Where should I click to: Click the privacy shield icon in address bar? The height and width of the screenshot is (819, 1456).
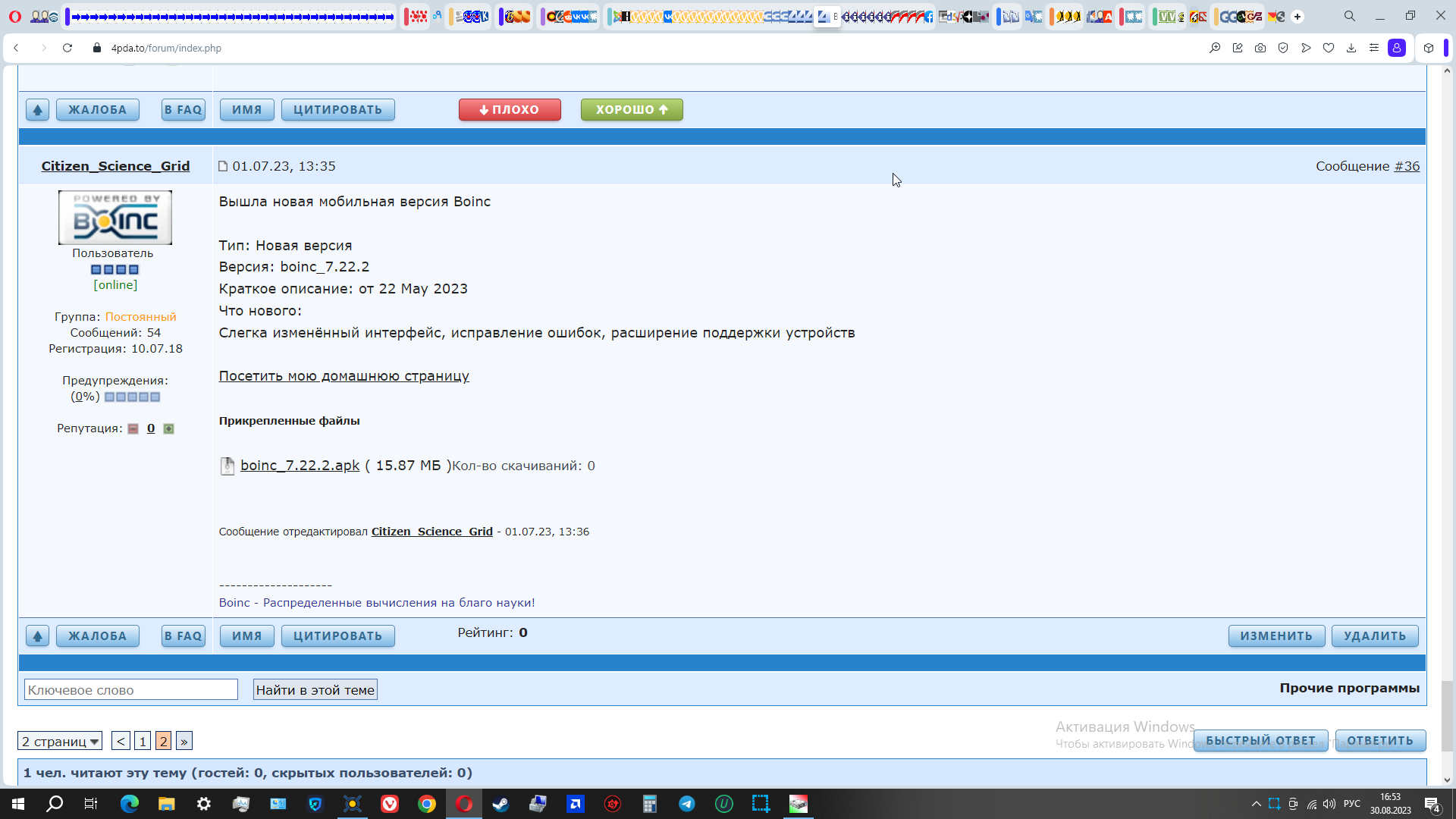(x=1283, y=48)
